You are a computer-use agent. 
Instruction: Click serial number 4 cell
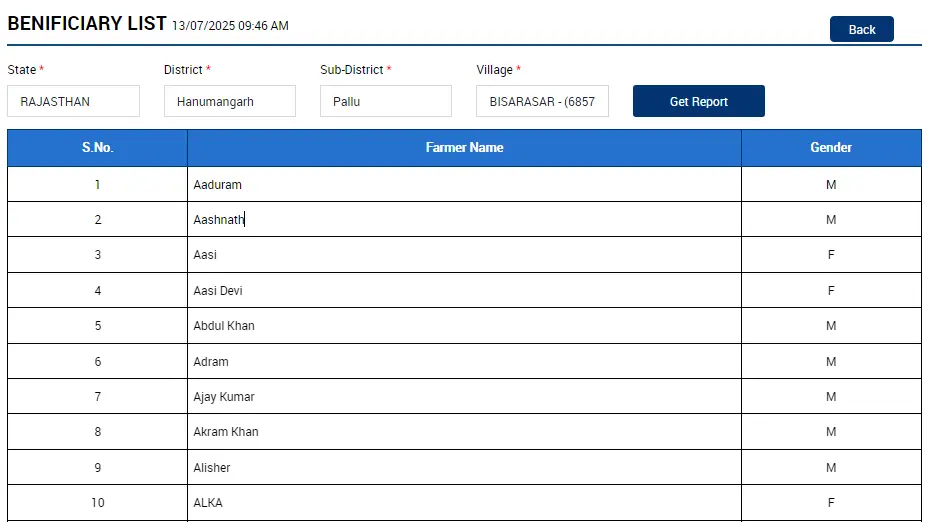[x=97, y=291]
